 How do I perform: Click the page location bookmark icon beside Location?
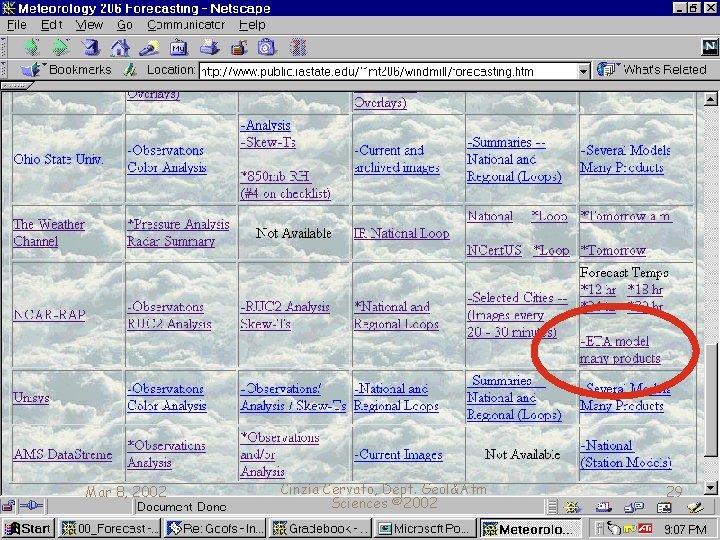tap(130, 70)
